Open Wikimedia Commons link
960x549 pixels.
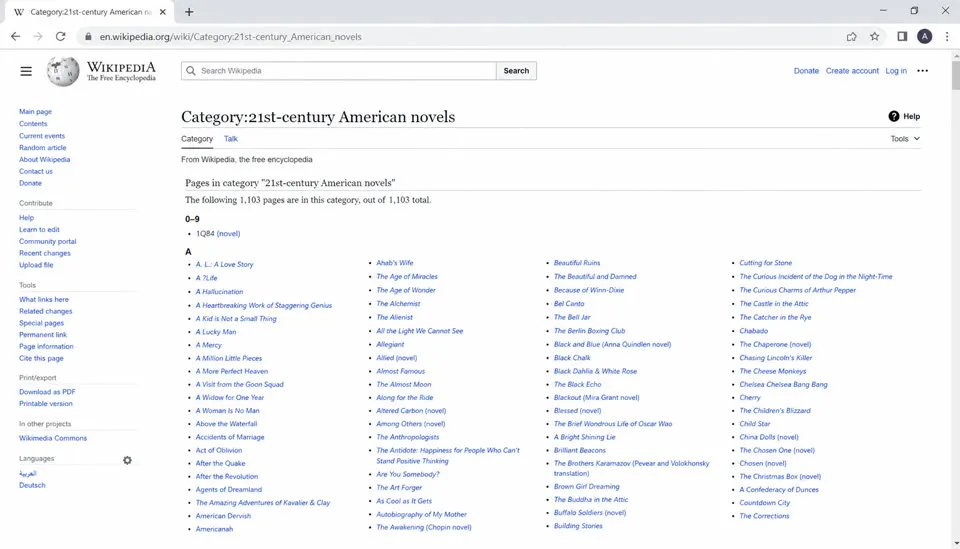[53, 438]
